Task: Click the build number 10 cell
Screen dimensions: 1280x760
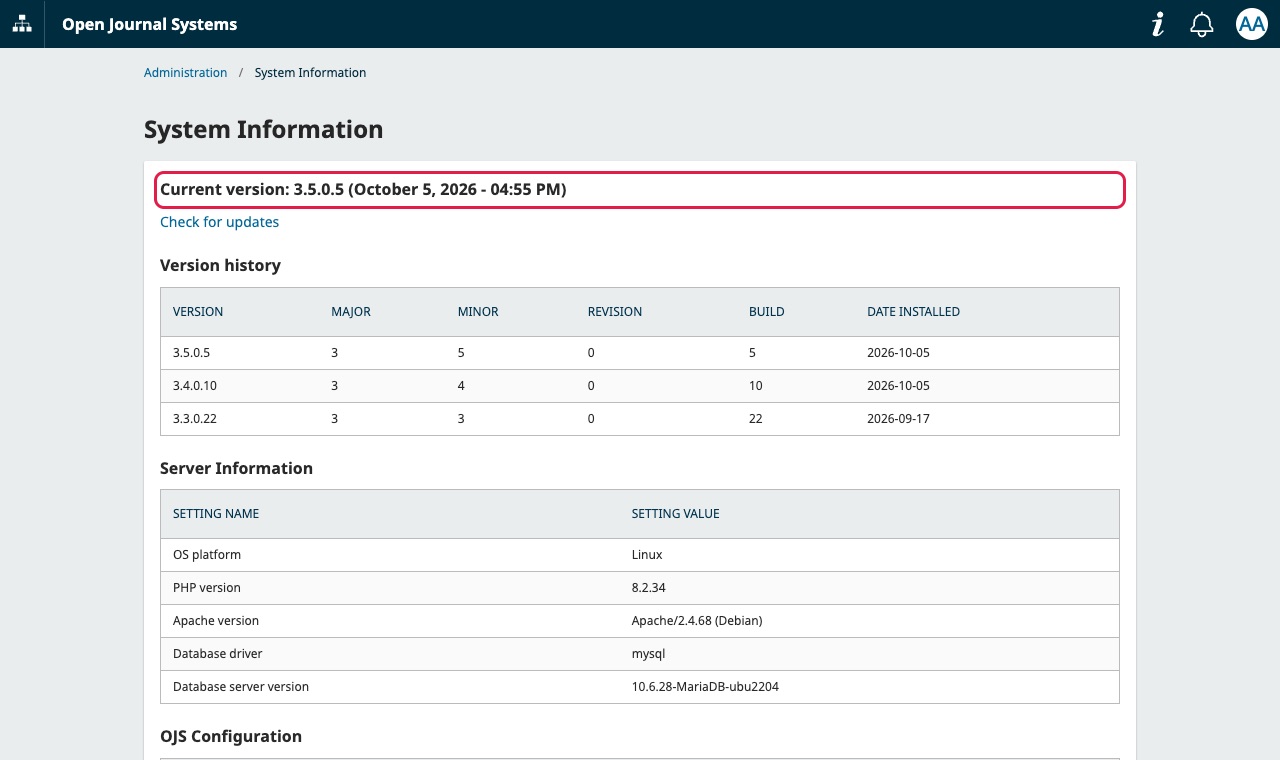Action: coord(756,386)
